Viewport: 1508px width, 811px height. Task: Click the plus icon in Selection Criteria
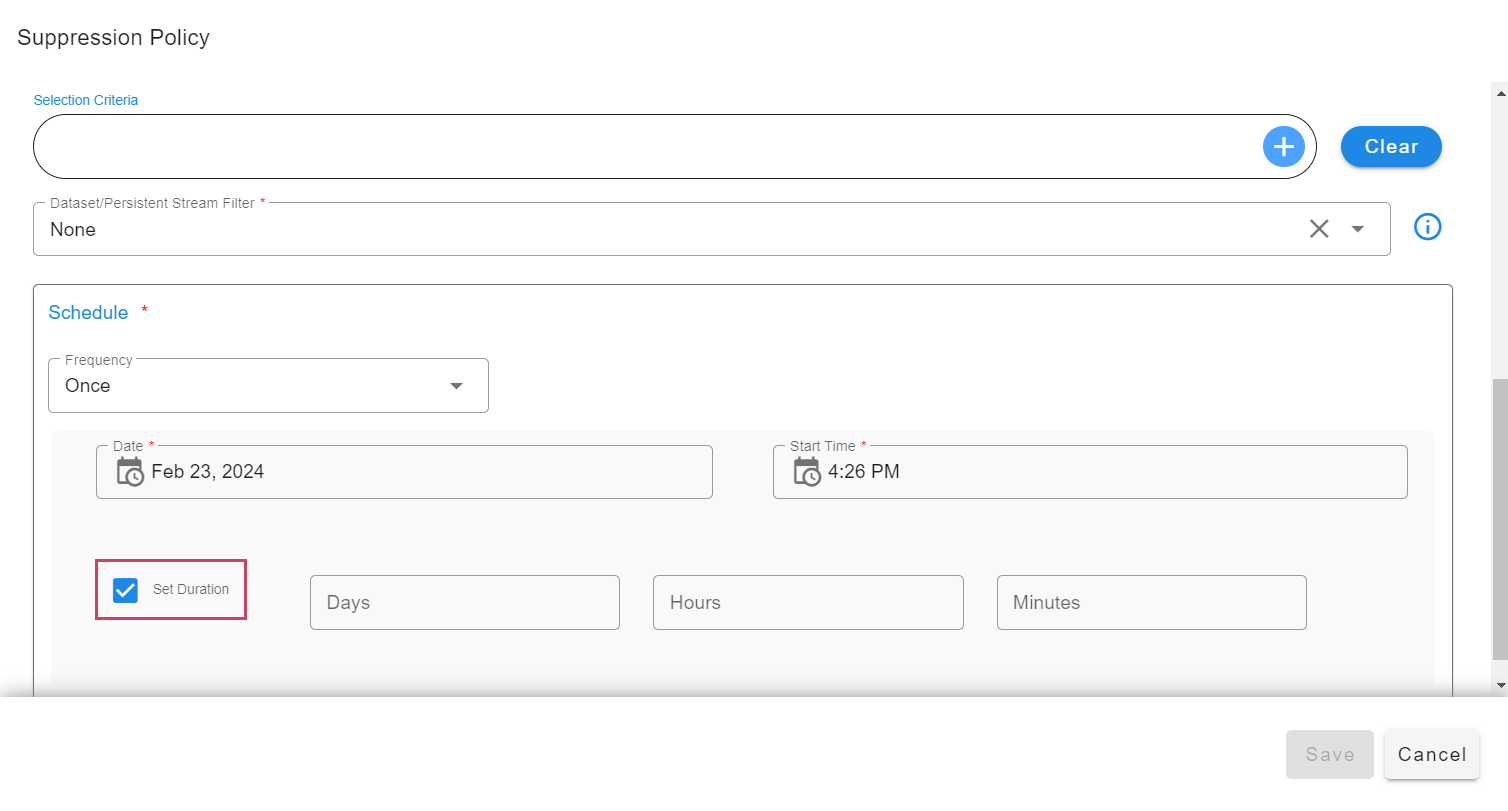coord(1284,147)
